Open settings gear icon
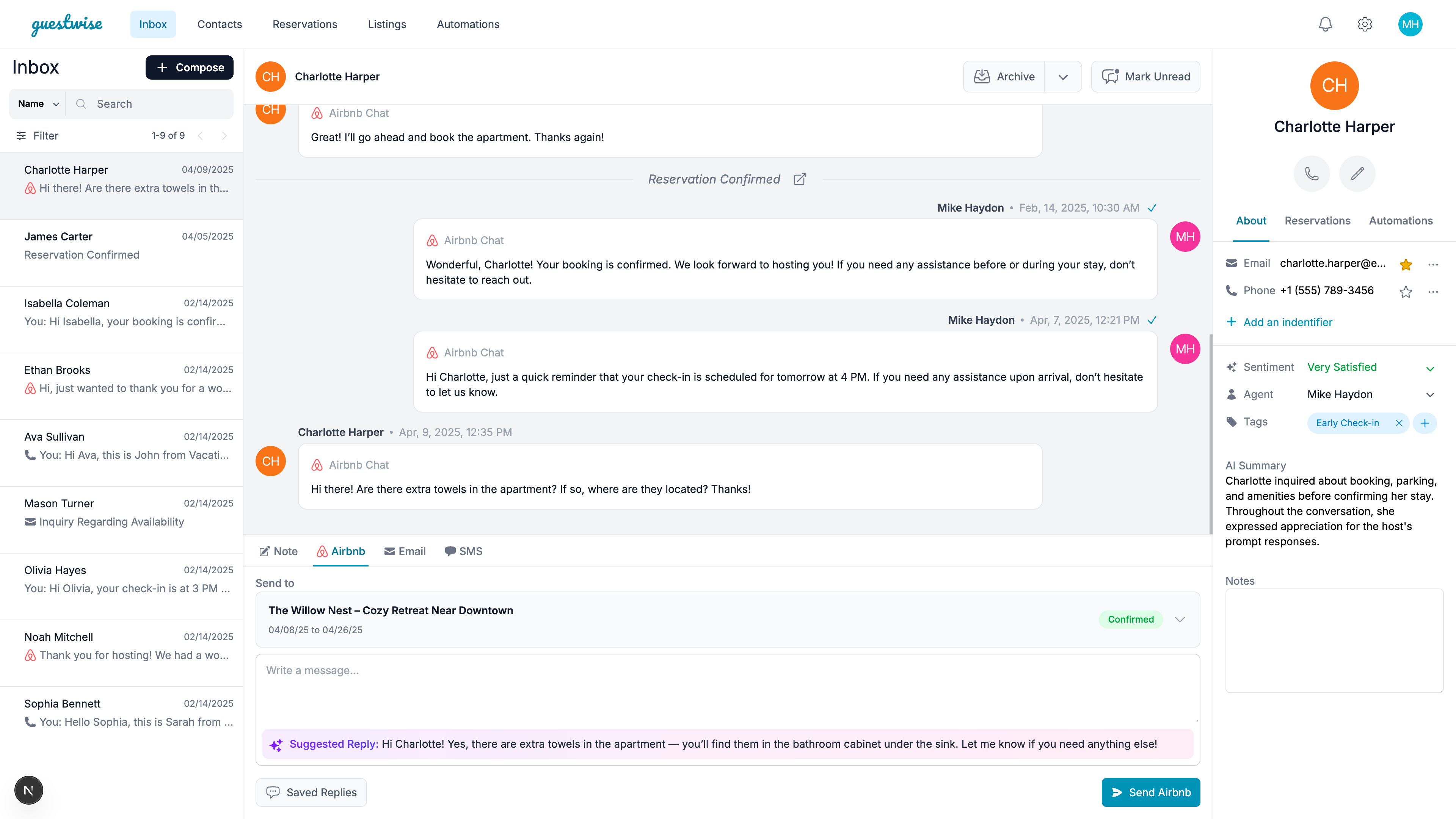The image size is (1456, 819). (x=1365, y=24)
